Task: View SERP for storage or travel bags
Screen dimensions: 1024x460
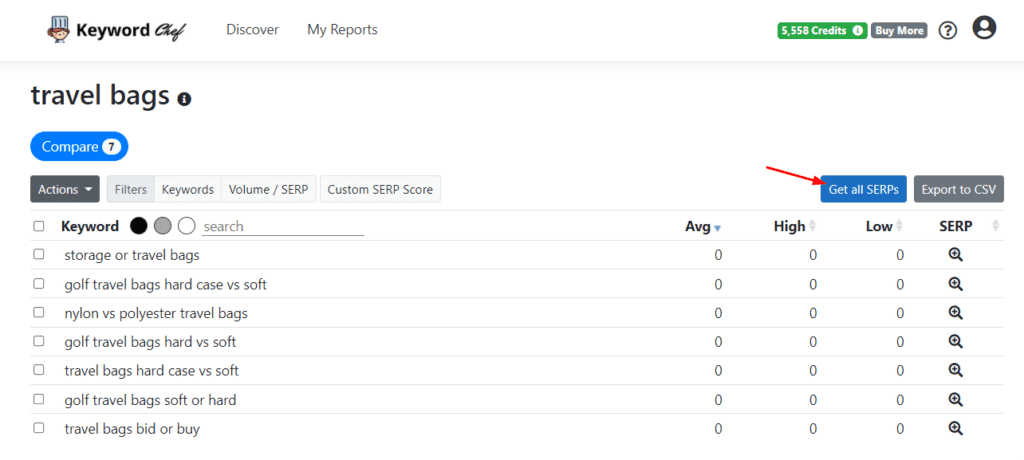Action: click(955, 255)
